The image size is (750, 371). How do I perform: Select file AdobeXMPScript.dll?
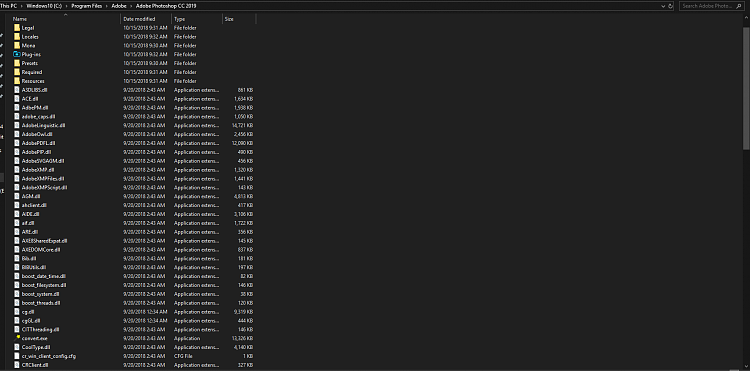(44, 187)
